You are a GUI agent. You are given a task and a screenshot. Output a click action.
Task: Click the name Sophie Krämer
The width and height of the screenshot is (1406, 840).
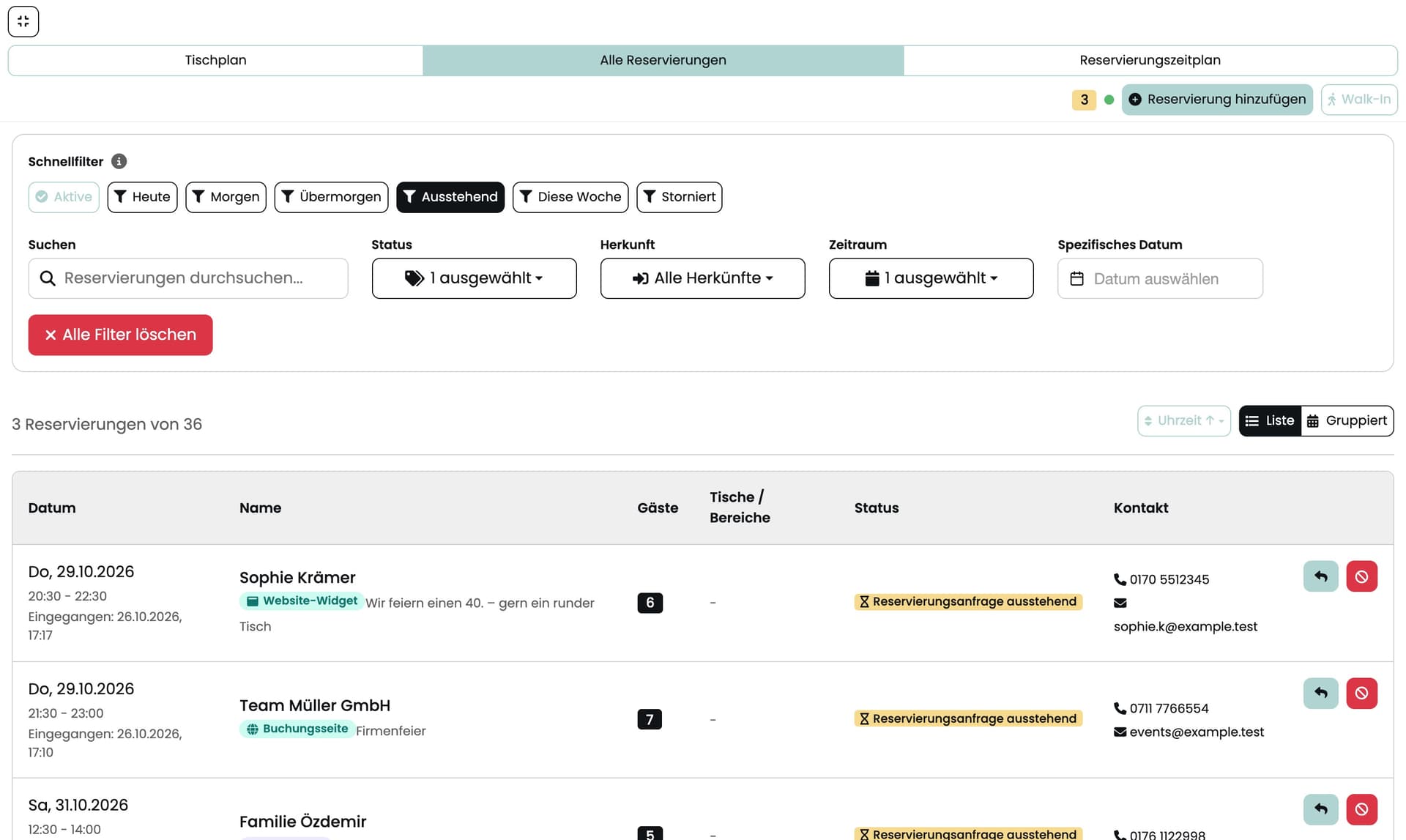click(x=297, y=578)
